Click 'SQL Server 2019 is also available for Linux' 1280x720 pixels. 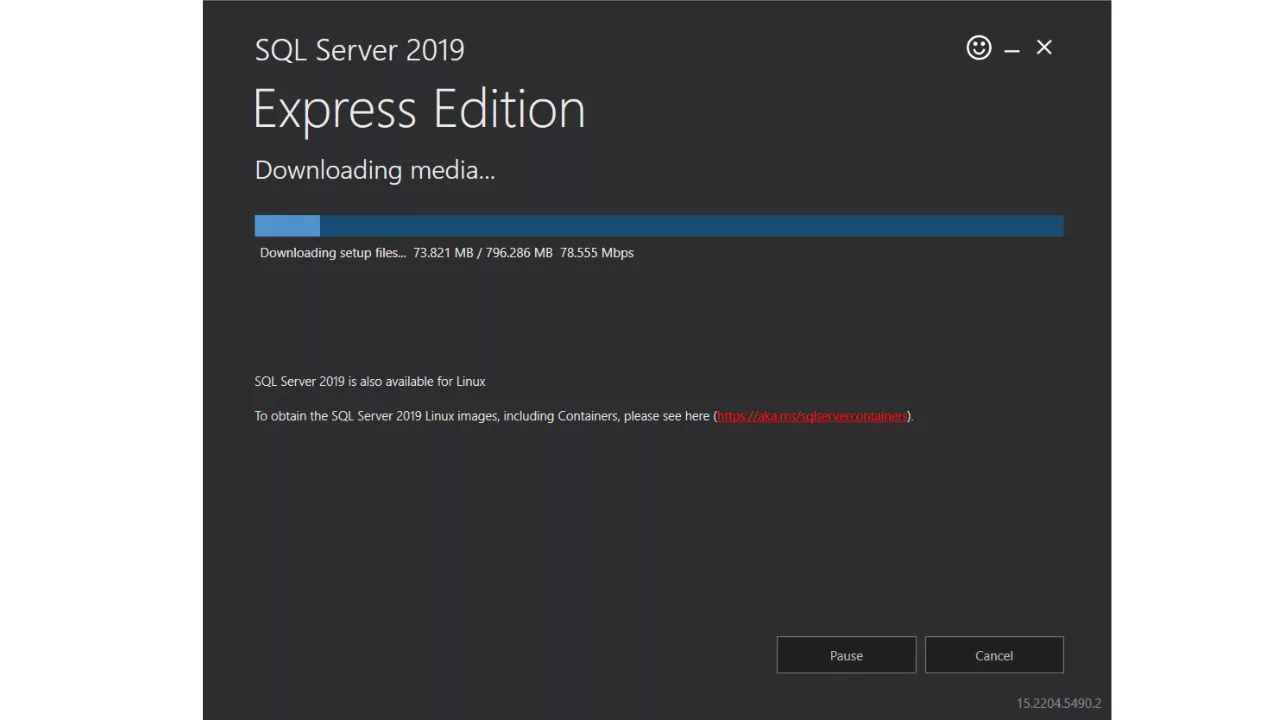tap(370, 381)
